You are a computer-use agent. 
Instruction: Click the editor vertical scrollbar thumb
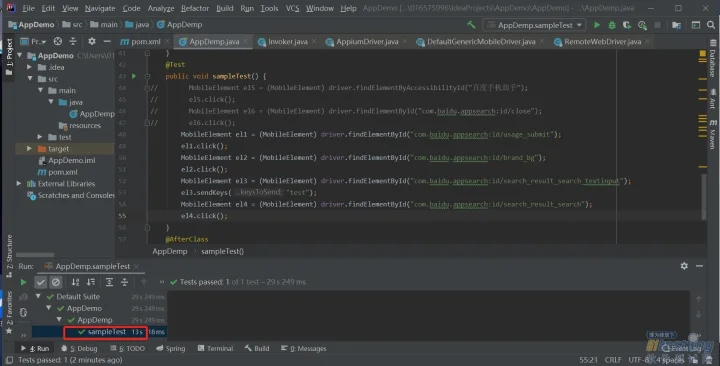pos(703,197)
